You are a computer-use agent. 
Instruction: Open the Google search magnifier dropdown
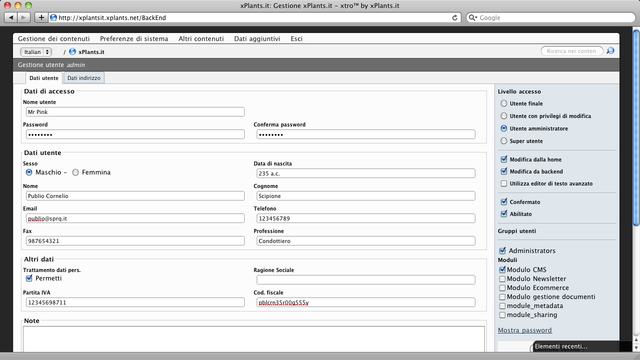[x=473, y=18]
